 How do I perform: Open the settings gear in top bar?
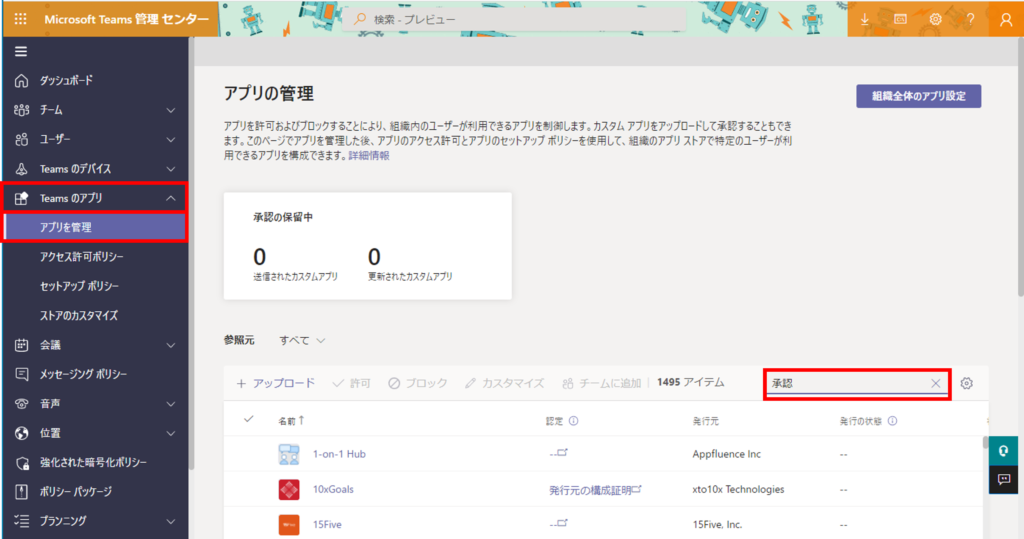tap(935, 19)
